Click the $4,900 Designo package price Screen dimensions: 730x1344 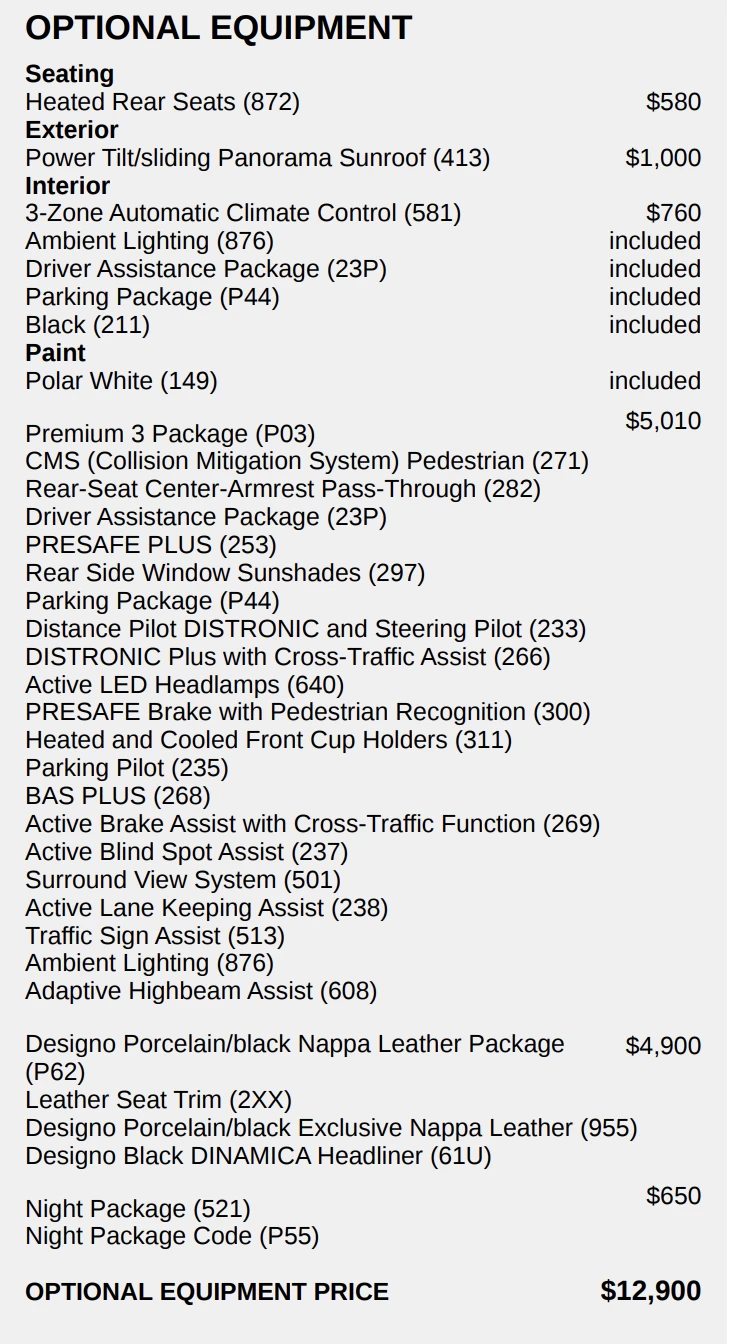click(x=663, y=1046)
